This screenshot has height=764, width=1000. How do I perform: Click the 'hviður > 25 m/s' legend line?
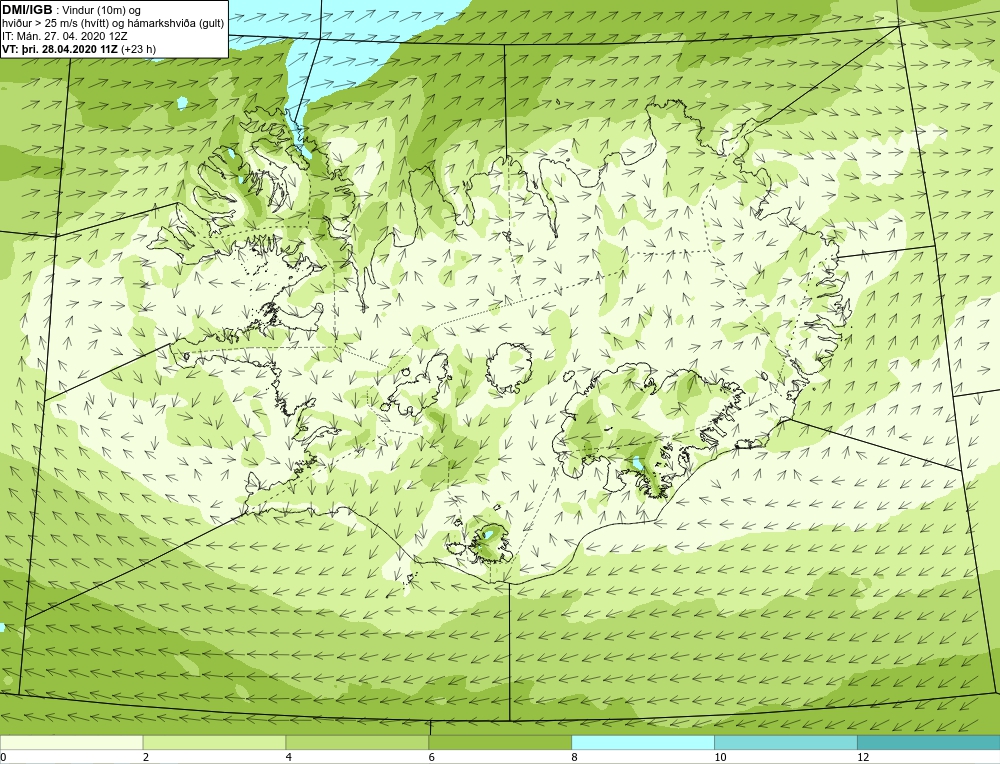tap(113, 23)
